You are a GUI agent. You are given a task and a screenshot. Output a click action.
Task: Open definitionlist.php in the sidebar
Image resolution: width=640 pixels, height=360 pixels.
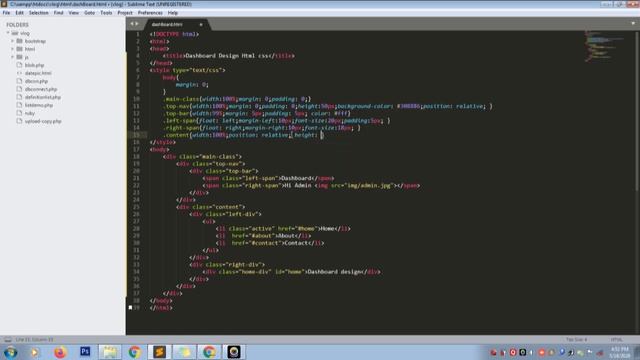[x=43, y=97]
